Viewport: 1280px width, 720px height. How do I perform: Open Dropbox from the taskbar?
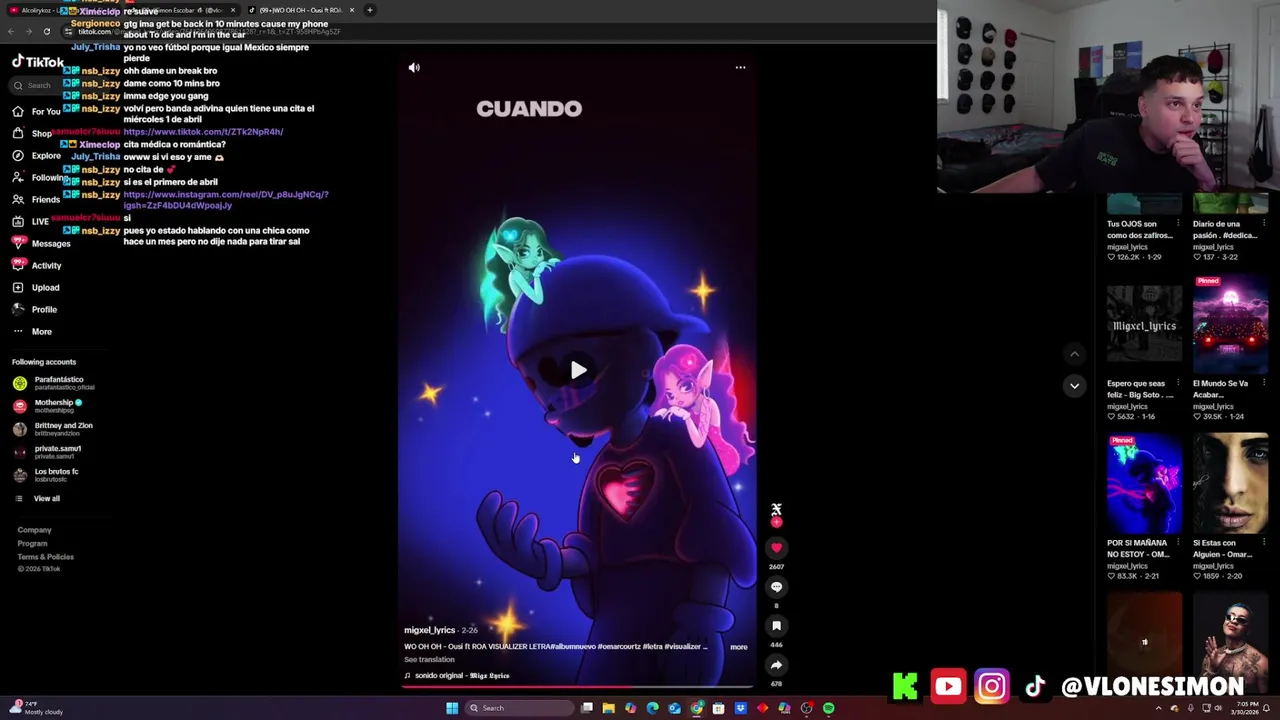(x=740, y=708)
